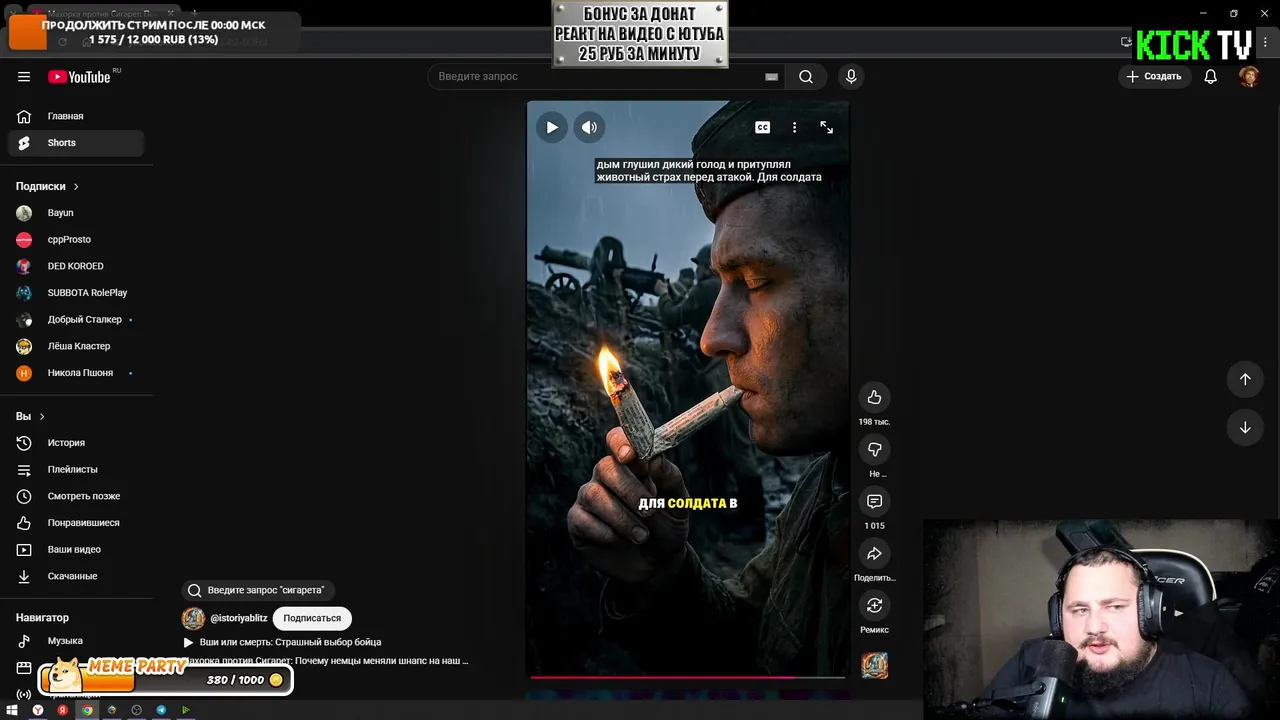
Task: Open the sound thumbnail beside the Short
Action: [874, 665]
